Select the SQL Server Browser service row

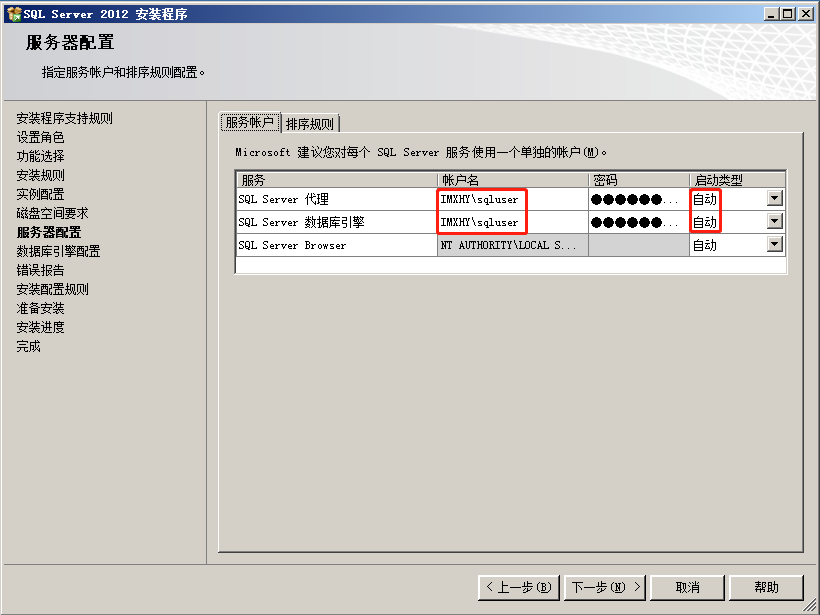pos(336,245)
